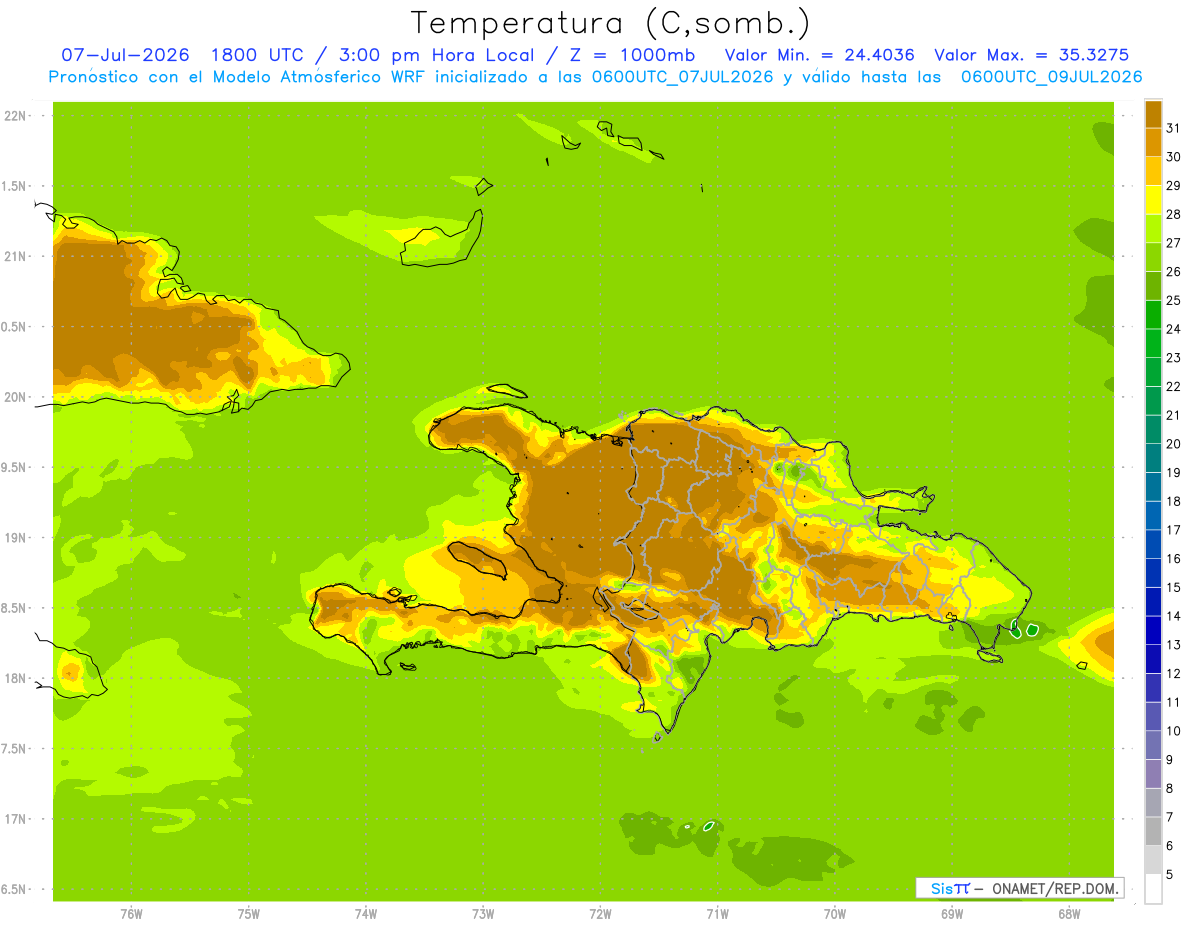Click legend swatch between 20 and 21
Viewport: 1200px width, 927px height.
[x=1153, y=429]
